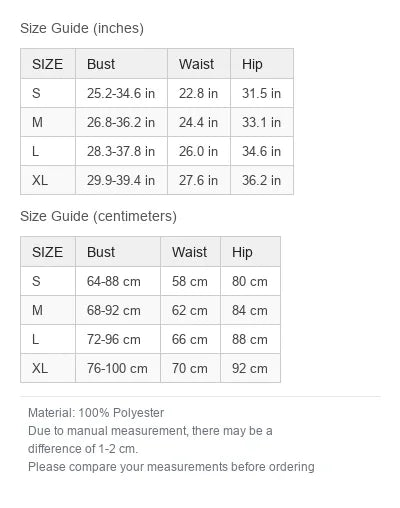The height and width of the screenshot is (508, 400).
Task: Click the Material: 100% Polyester text
Action: click(x=96, y=413)
